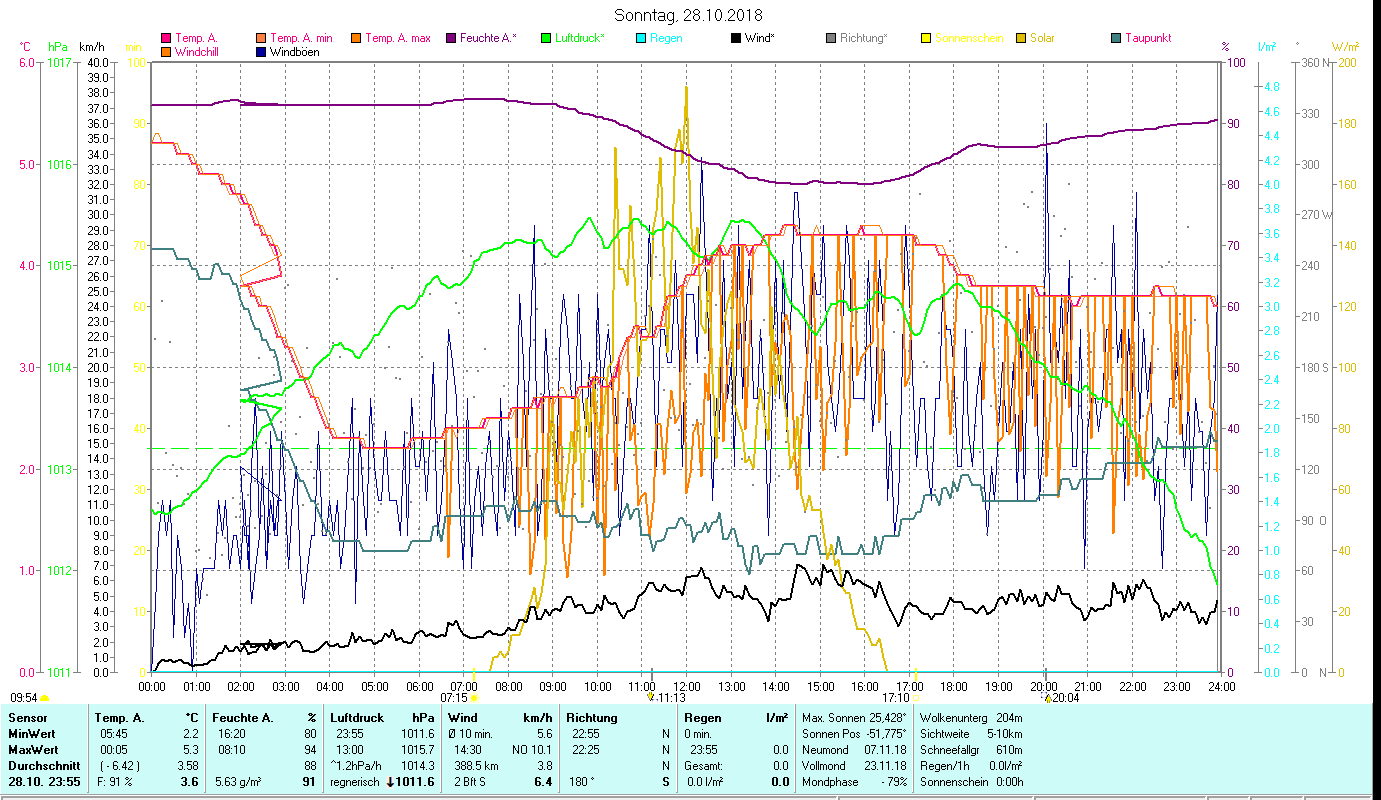Click the regnerisch forecast text
This screenshot has height=800, width=1381.
[x=357, y=782]
